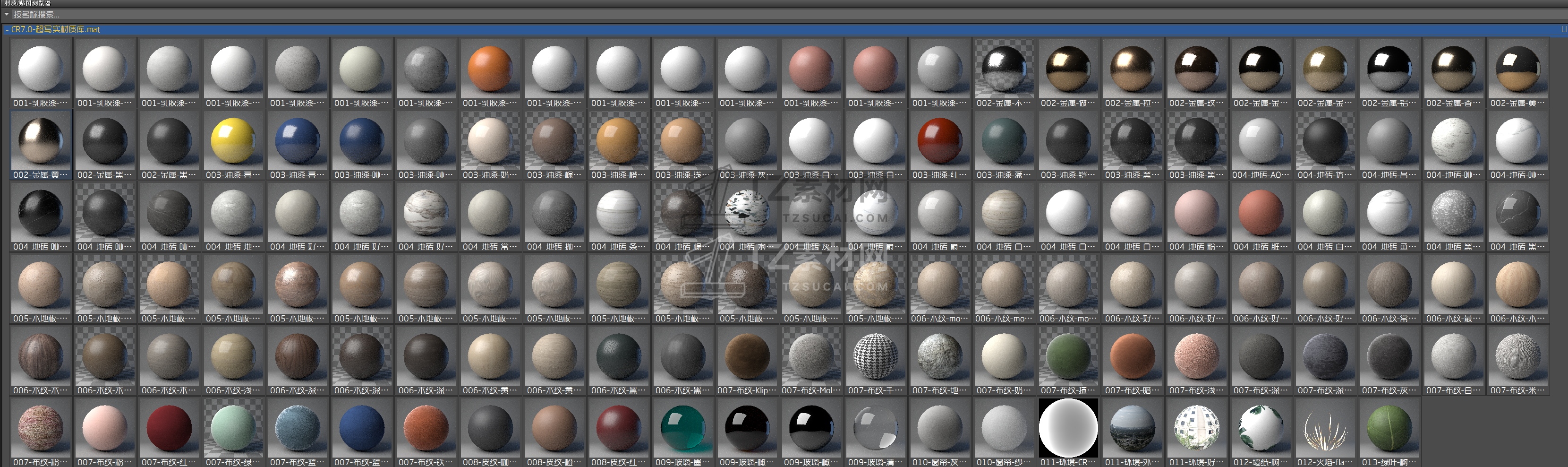Select the highlighted 002 gold metal material

[x=41, y=141]
